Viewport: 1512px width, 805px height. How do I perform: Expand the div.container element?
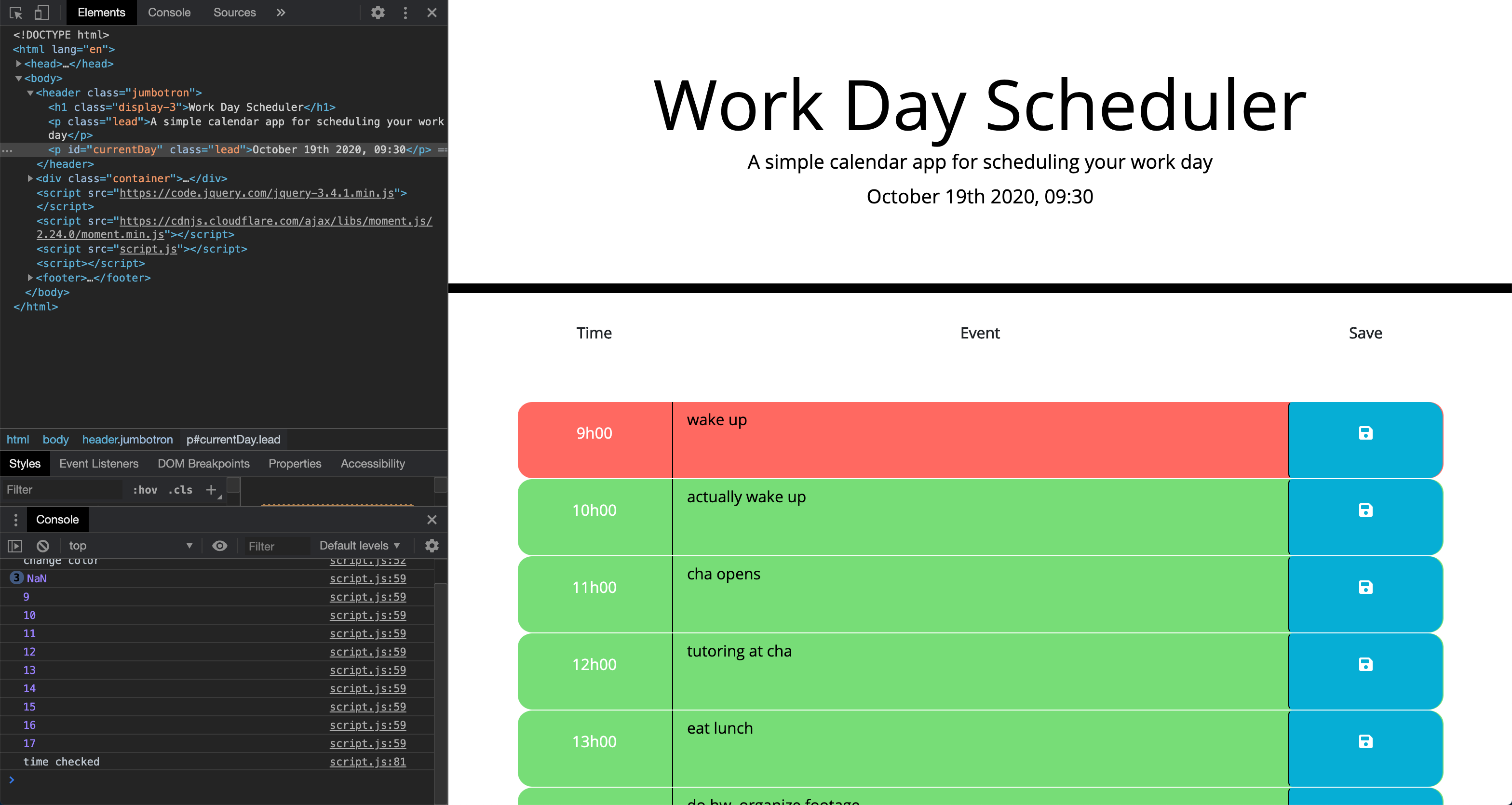click(29, 178)
